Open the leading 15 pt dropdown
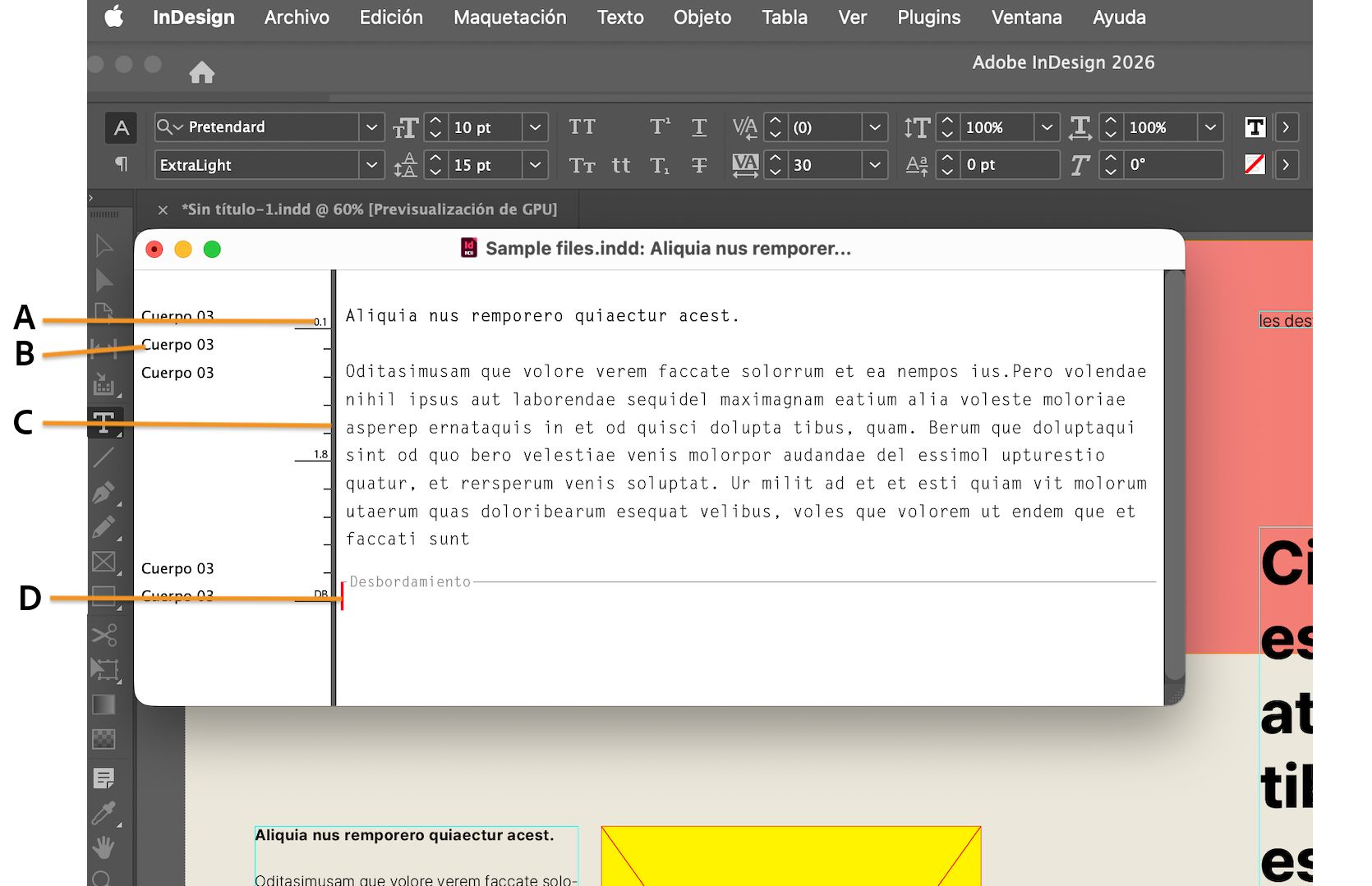 [535, 165]
